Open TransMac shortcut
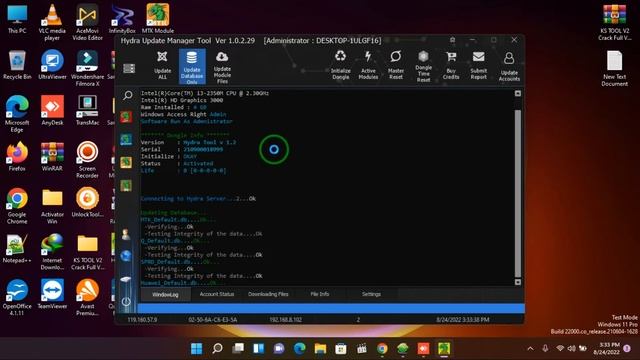This screenshot has height=360, width=640. click(87, 111)
